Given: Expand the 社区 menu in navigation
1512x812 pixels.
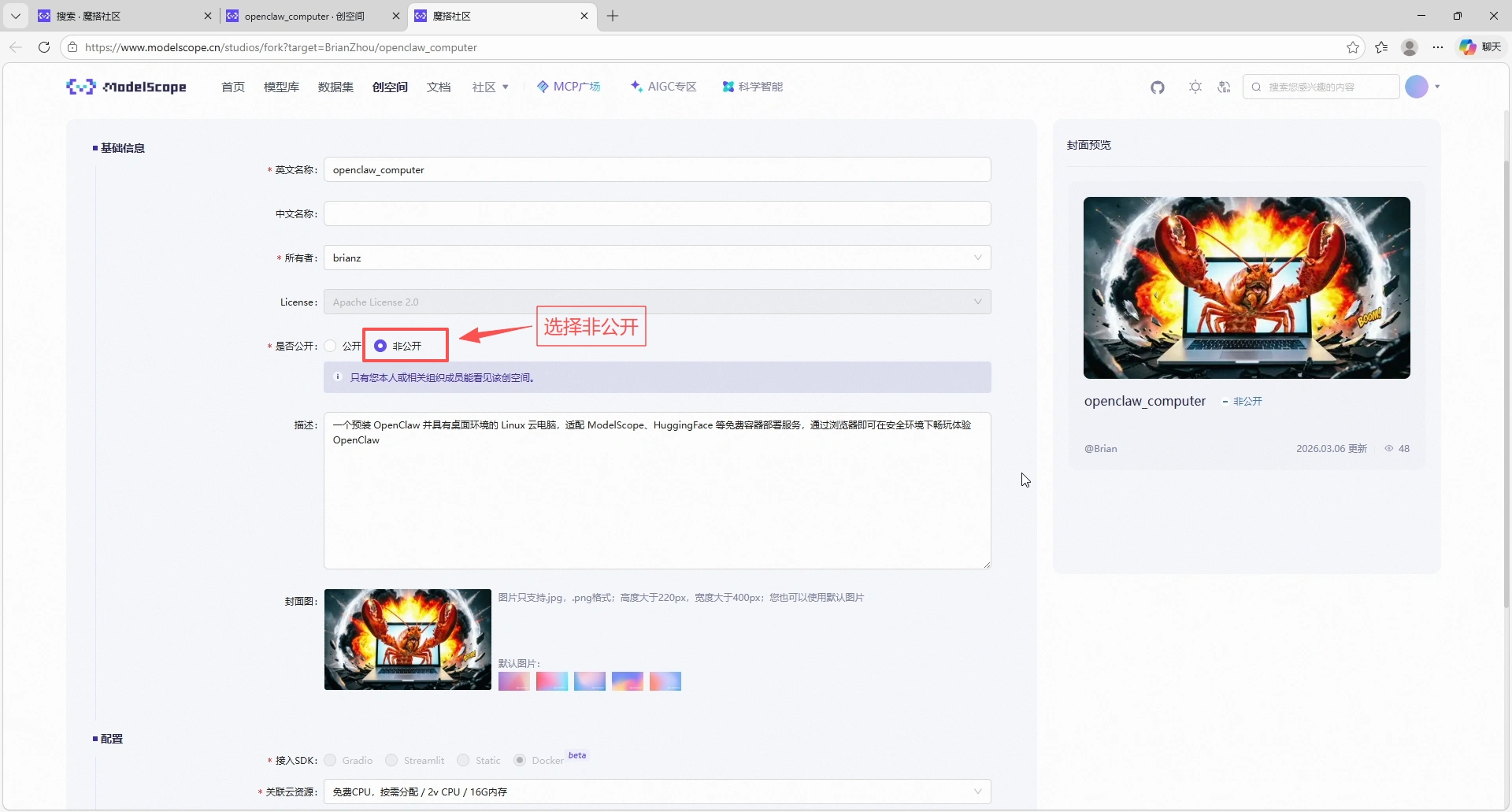Looking at the screenshot, I should (x=491, y=87).
